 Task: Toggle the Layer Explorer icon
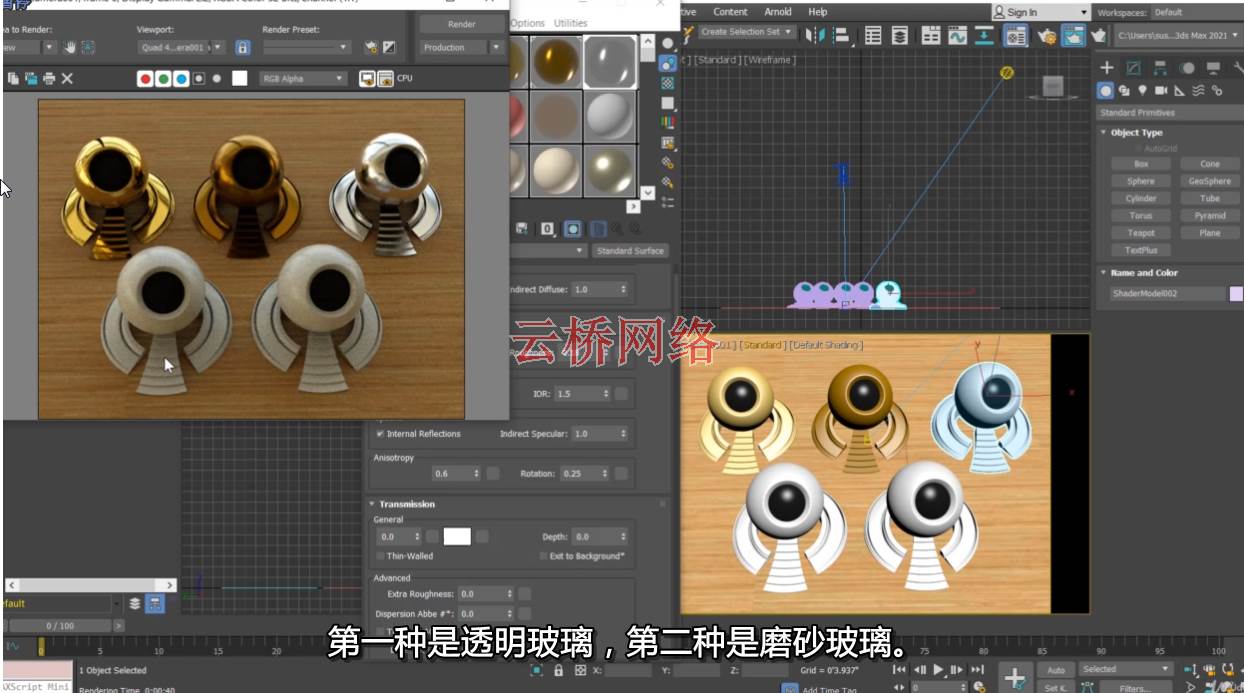tap(900, 35)
